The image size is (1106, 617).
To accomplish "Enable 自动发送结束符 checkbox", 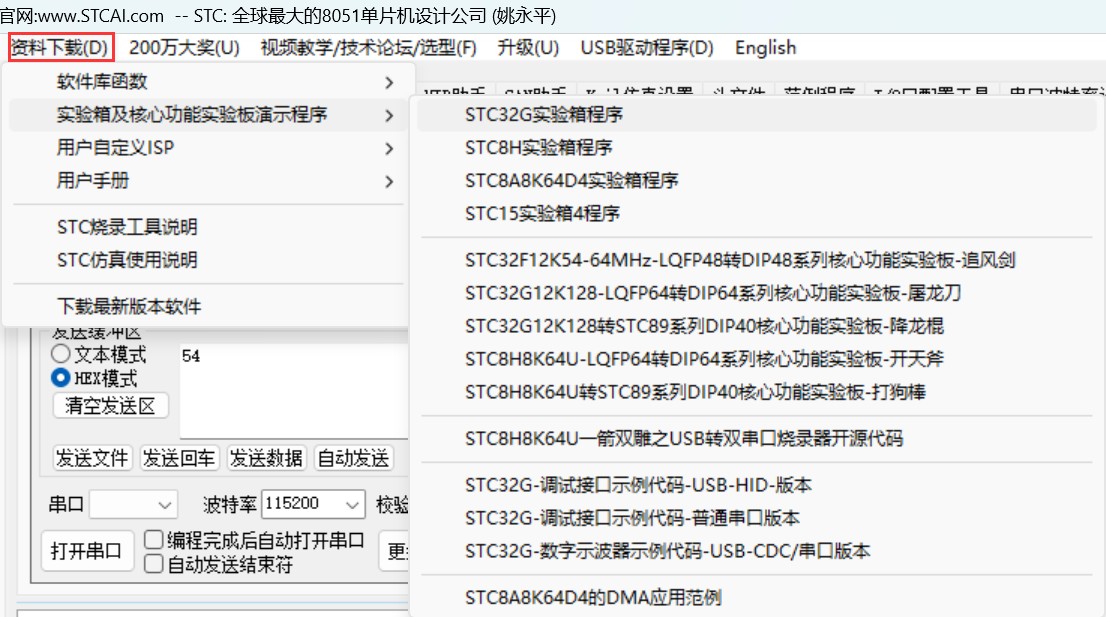I will click(x=154, y=564).
